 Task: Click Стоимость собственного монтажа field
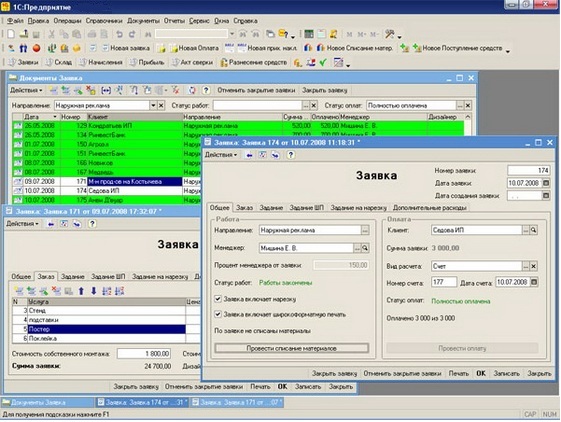tap(143, 353)
